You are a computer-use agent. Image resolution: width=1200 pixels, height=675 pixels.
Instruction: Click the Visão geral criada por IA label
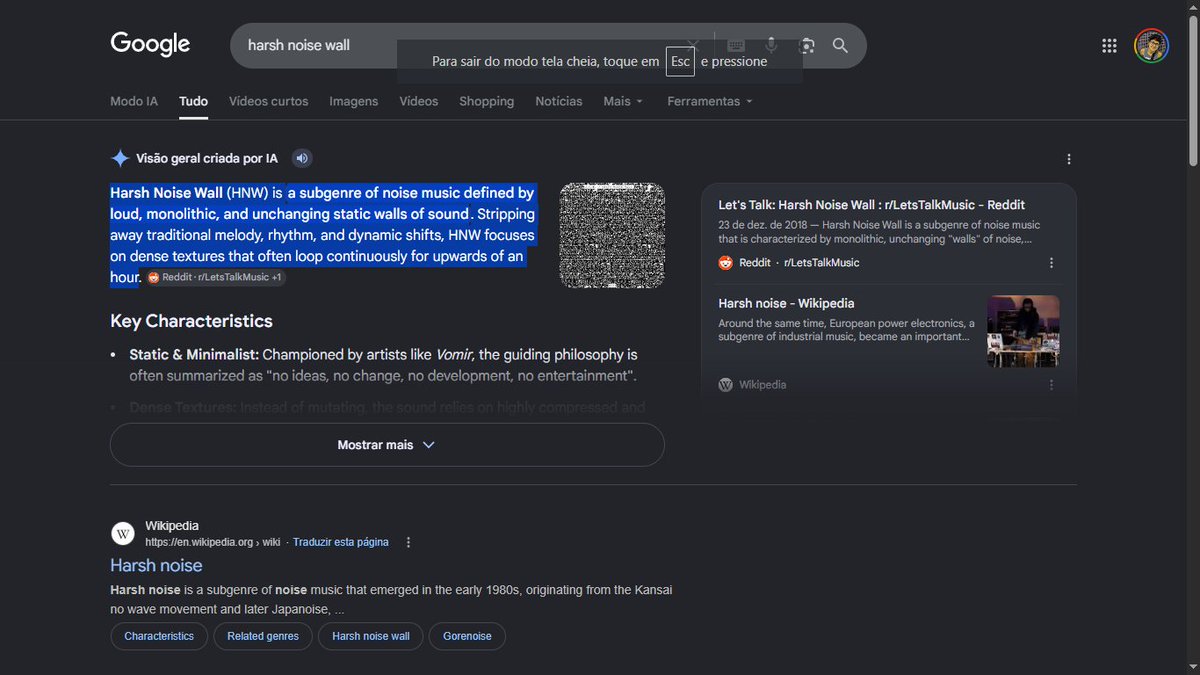click(207, 158)
